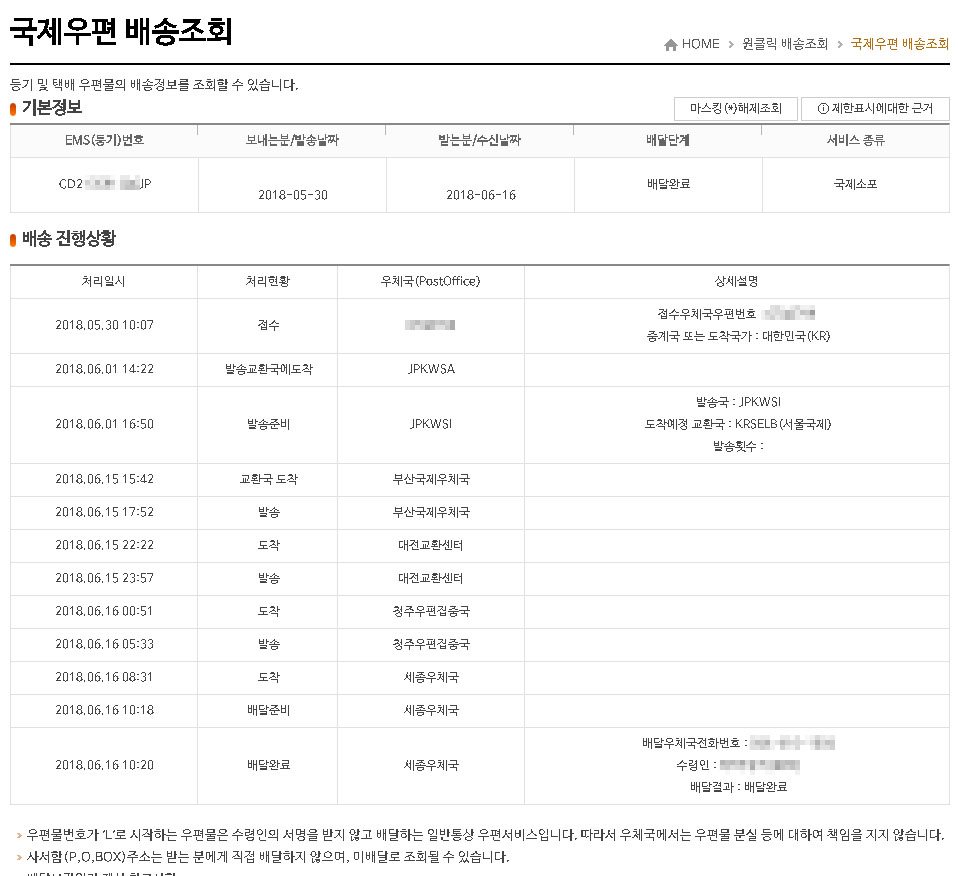958x876 pixels.
Task: Click the 상세설명 column header
Action: [736, 282]
